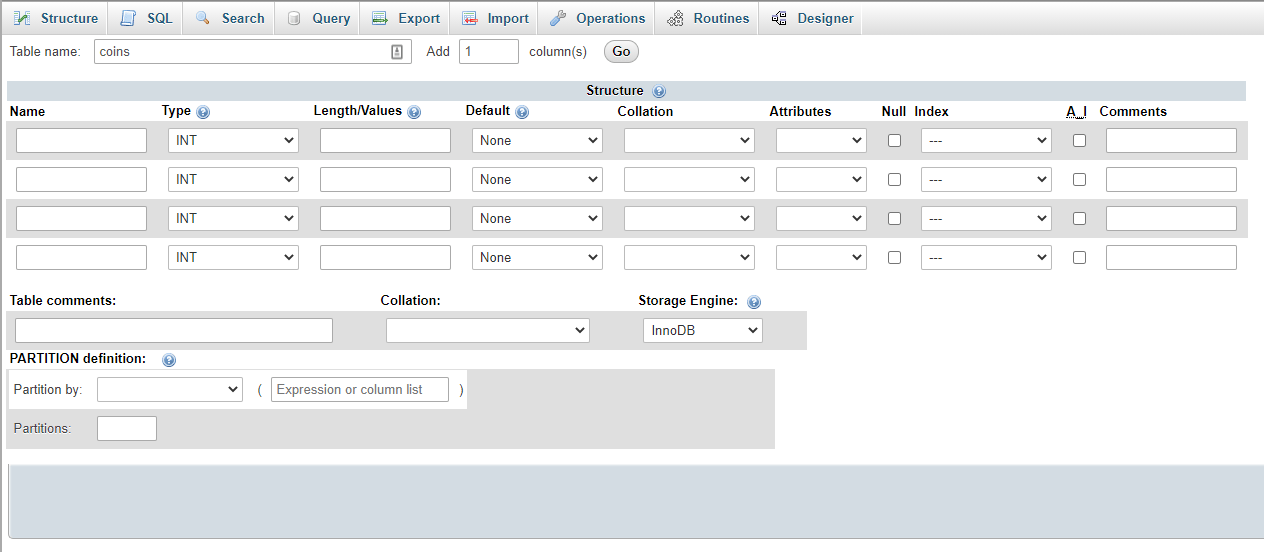Click the Expression or column list field
This screenshot has width=1264, height=552.
[360, 390]
